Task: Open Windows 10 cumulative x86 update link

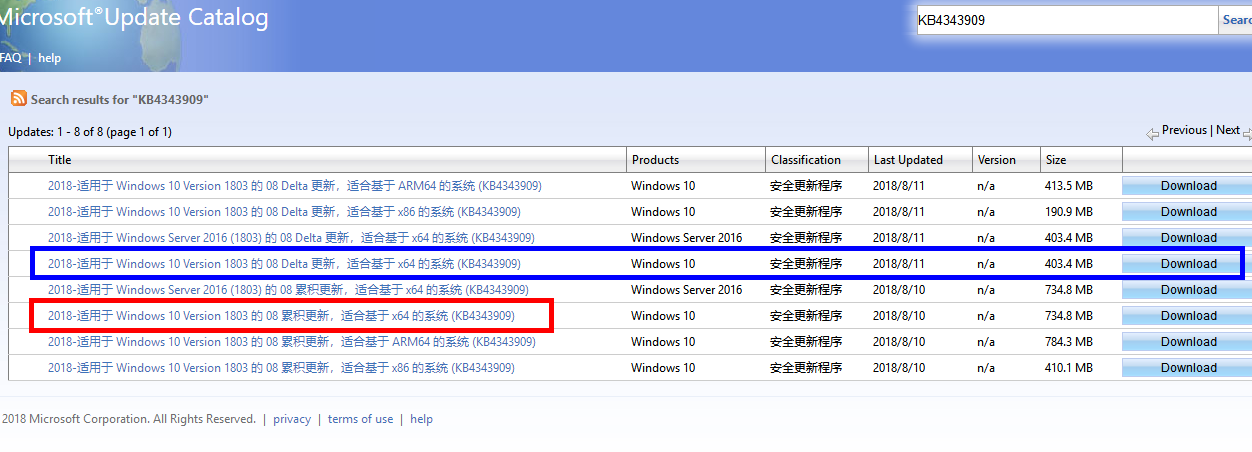Action: tap(281, 368)
